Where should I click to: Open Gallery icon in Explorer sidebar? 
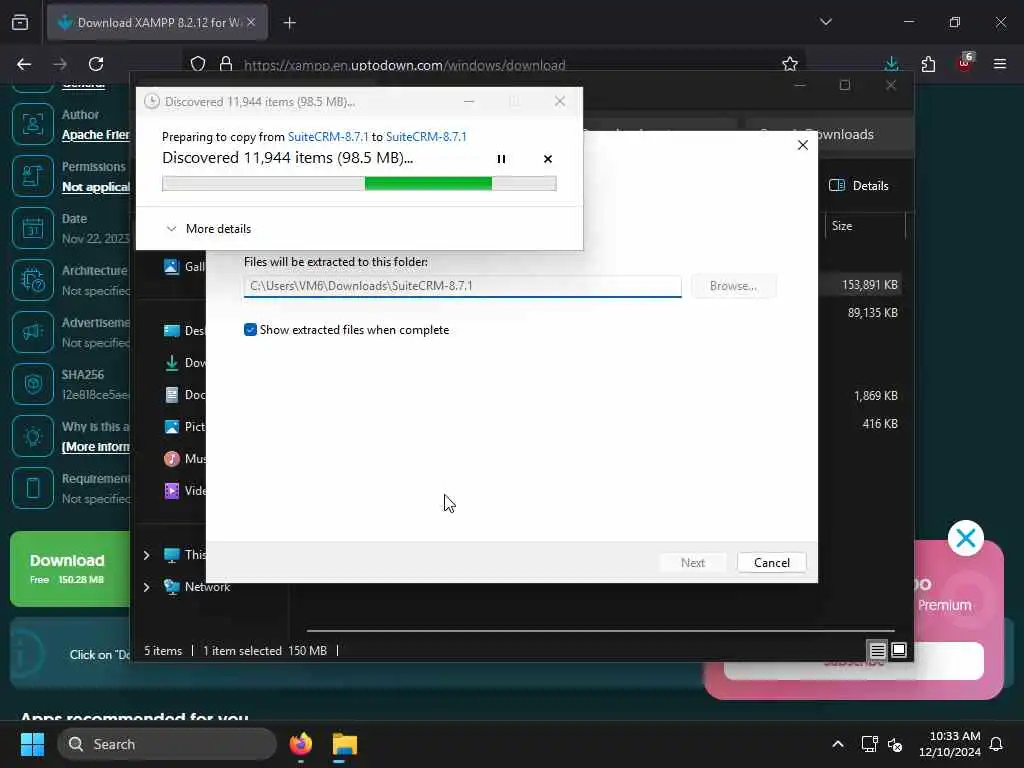point(172,267)
